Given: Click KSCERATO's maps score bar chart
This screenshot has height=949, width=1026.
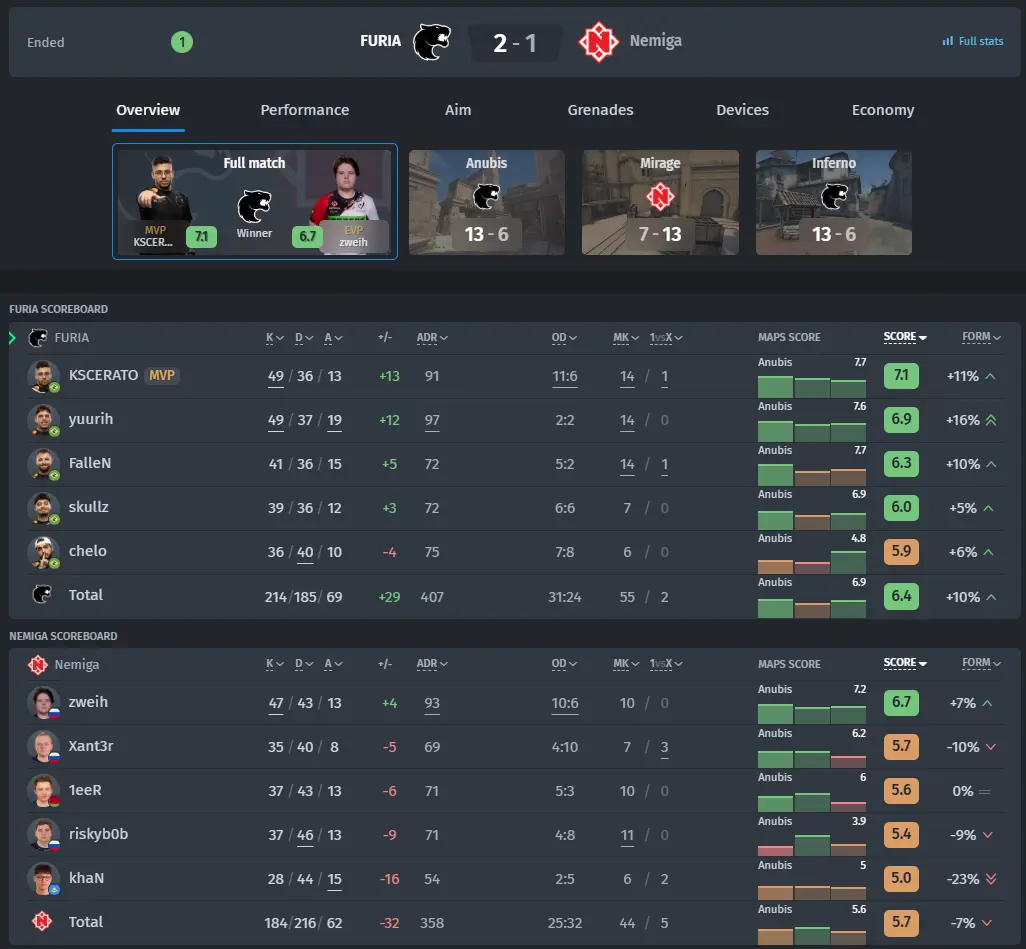Looking at the screenshot, I should coord(812,387).
